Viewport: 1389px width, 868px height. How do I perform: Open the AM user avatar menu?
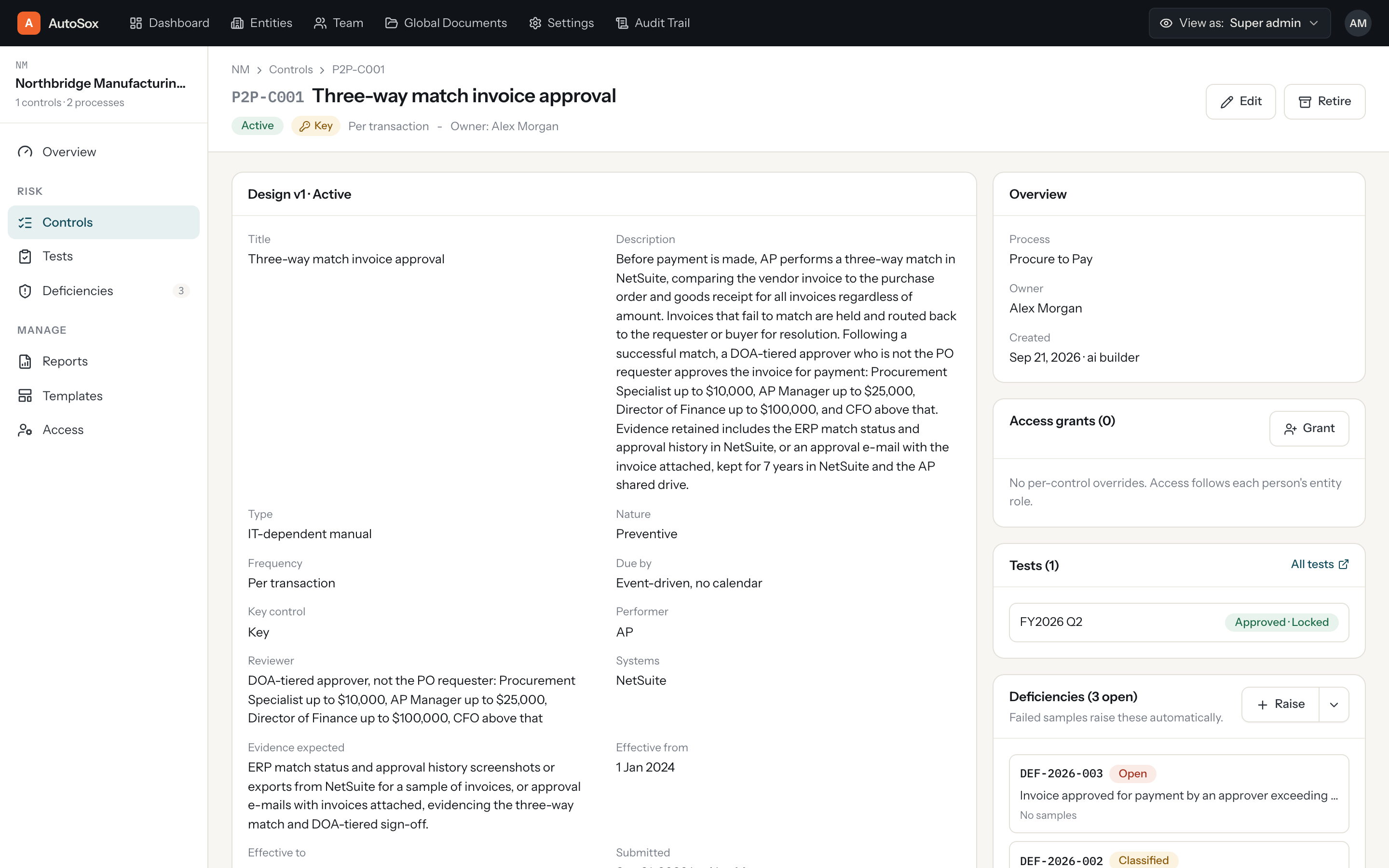click(x=1358, y=23)
